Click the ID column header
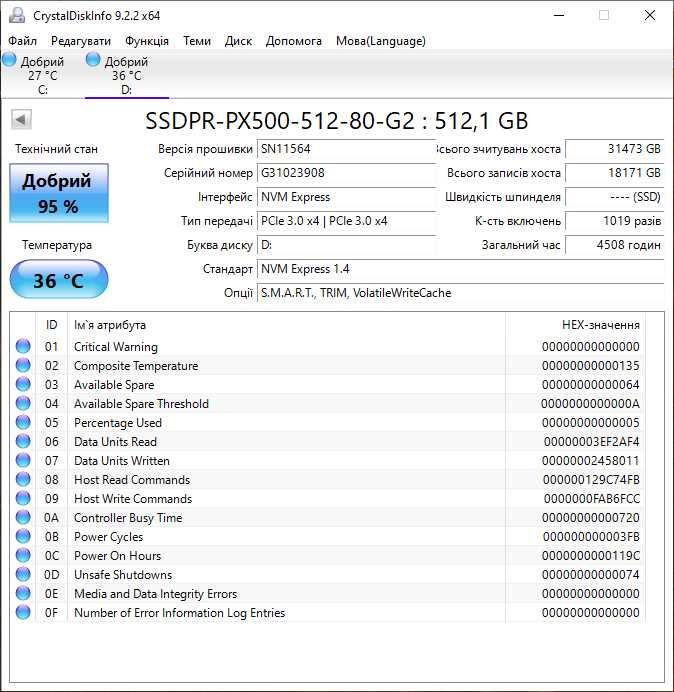674x692 pixels. (51, 325)
